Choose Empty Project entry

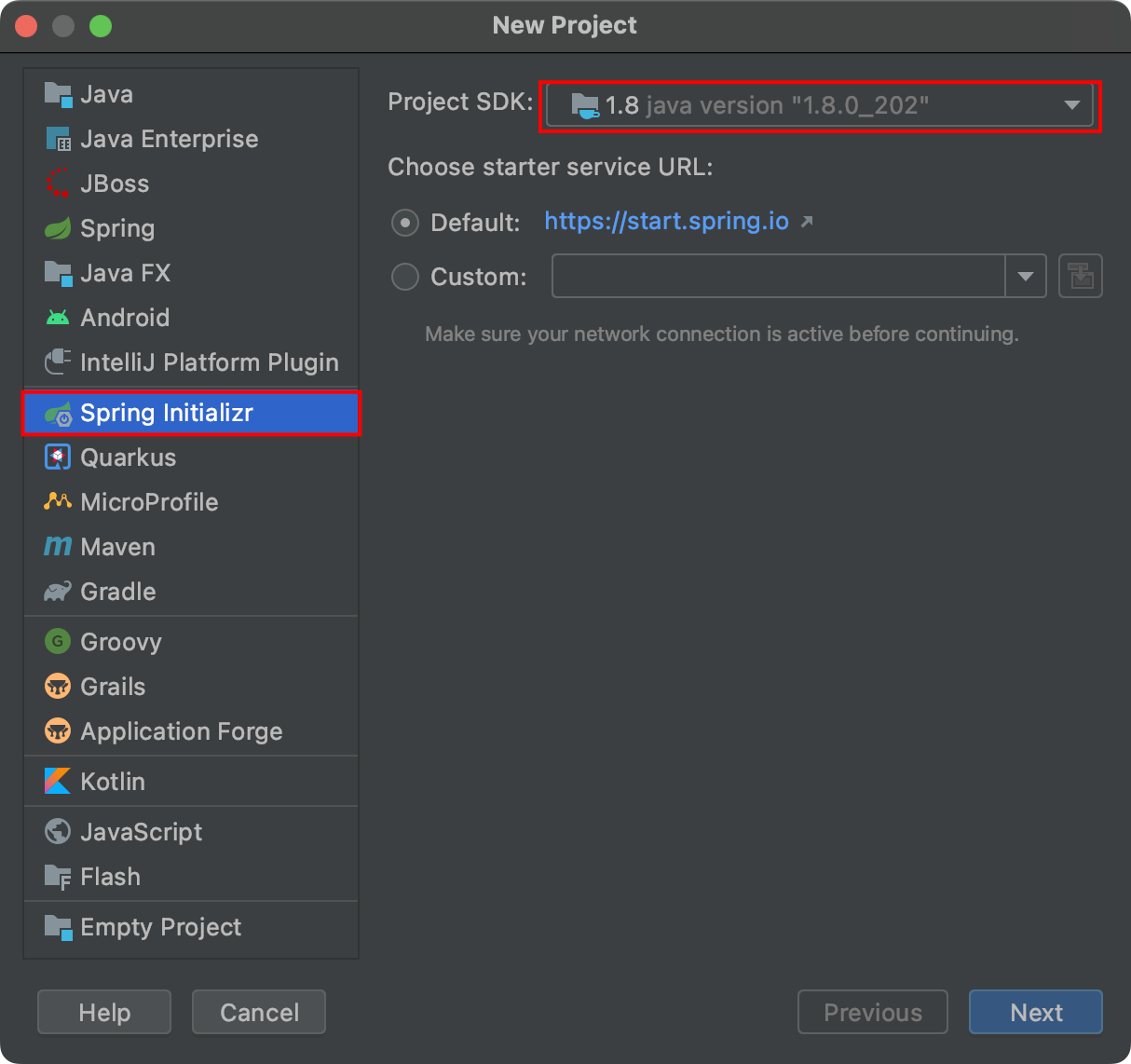[191, 927]
